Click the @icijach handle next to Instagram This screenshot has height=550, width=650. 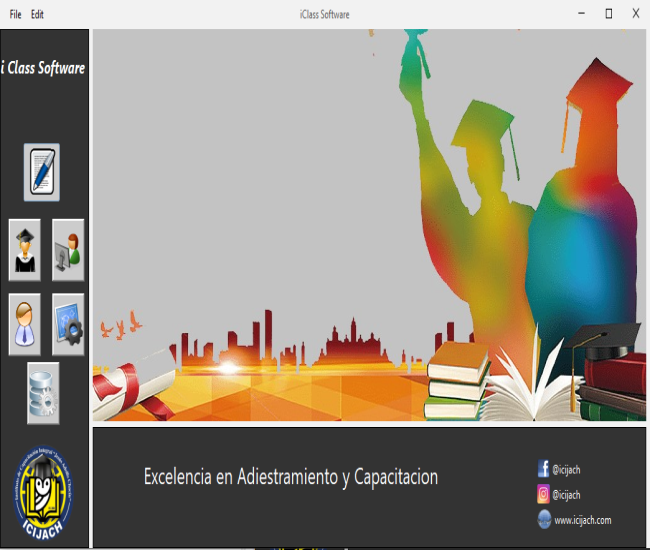(x=567, y=494)
